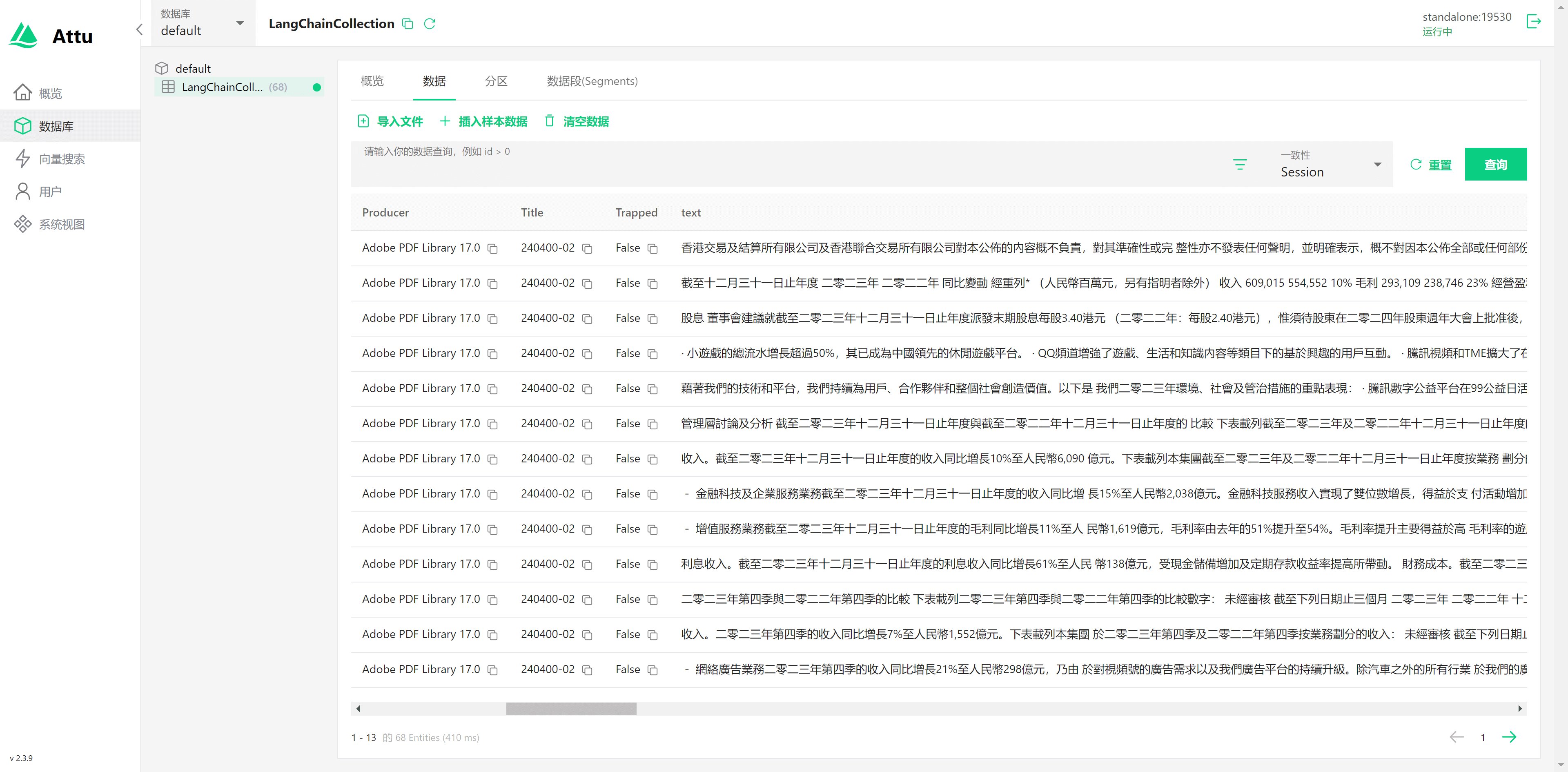The height and width of the screenshot is (772, 1568).
Task: Click the Producer column header
Action: (x=385, y=212)
